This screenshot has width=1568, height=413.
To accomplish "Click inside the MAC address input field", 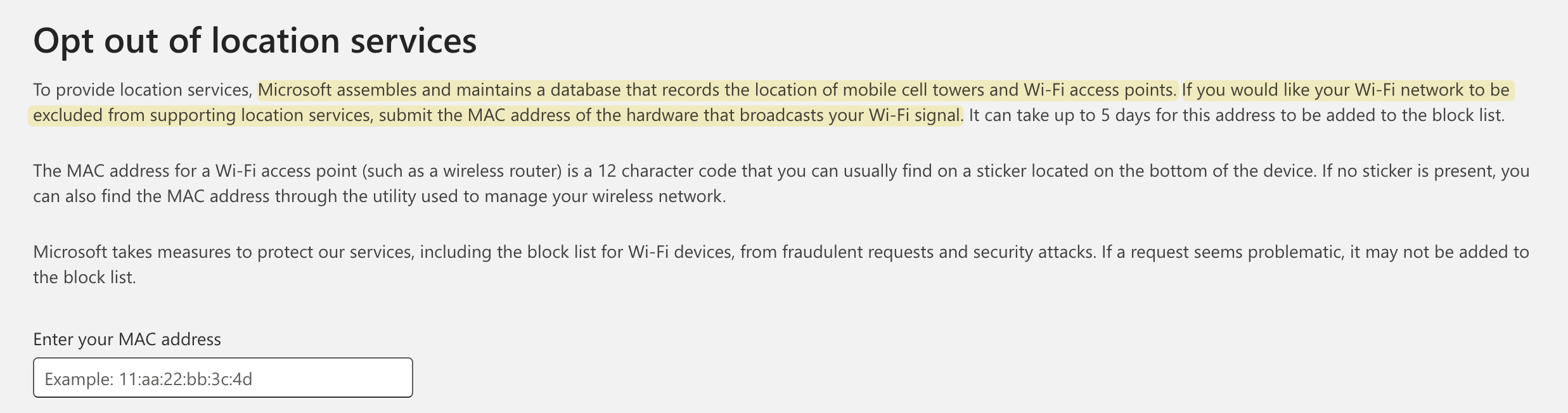I will pos(222,378).
